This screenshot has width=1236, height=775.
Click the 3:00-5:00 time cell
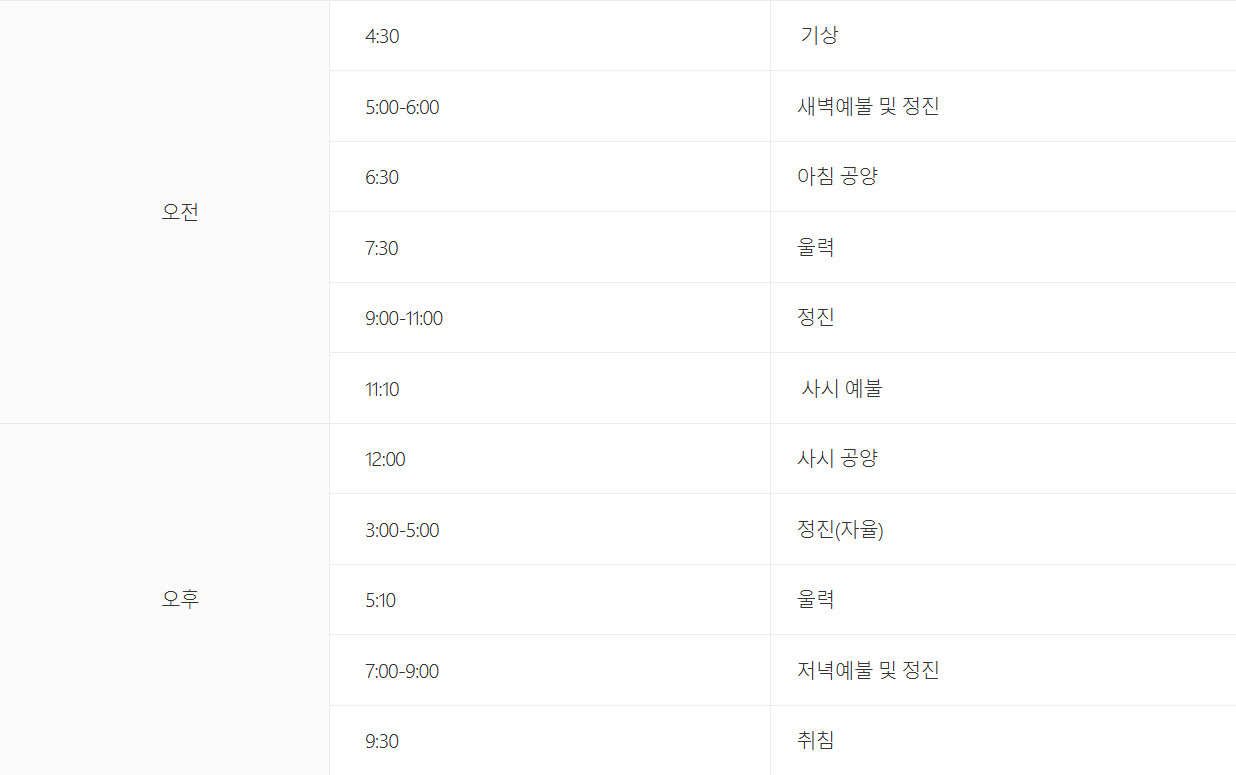coord(402,530)
